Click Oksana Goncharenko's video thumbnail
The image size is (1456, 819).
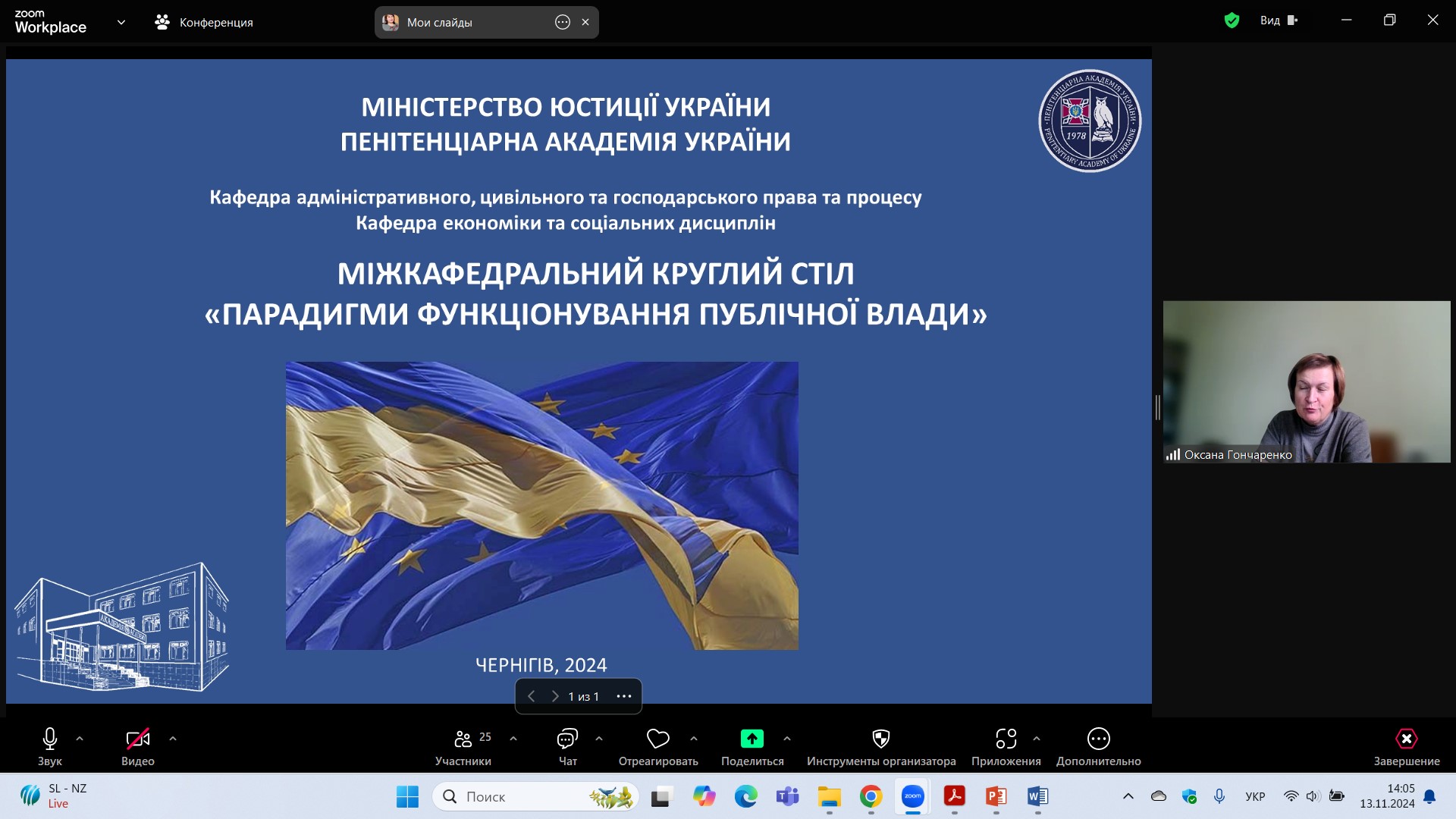coord(1306,381)
